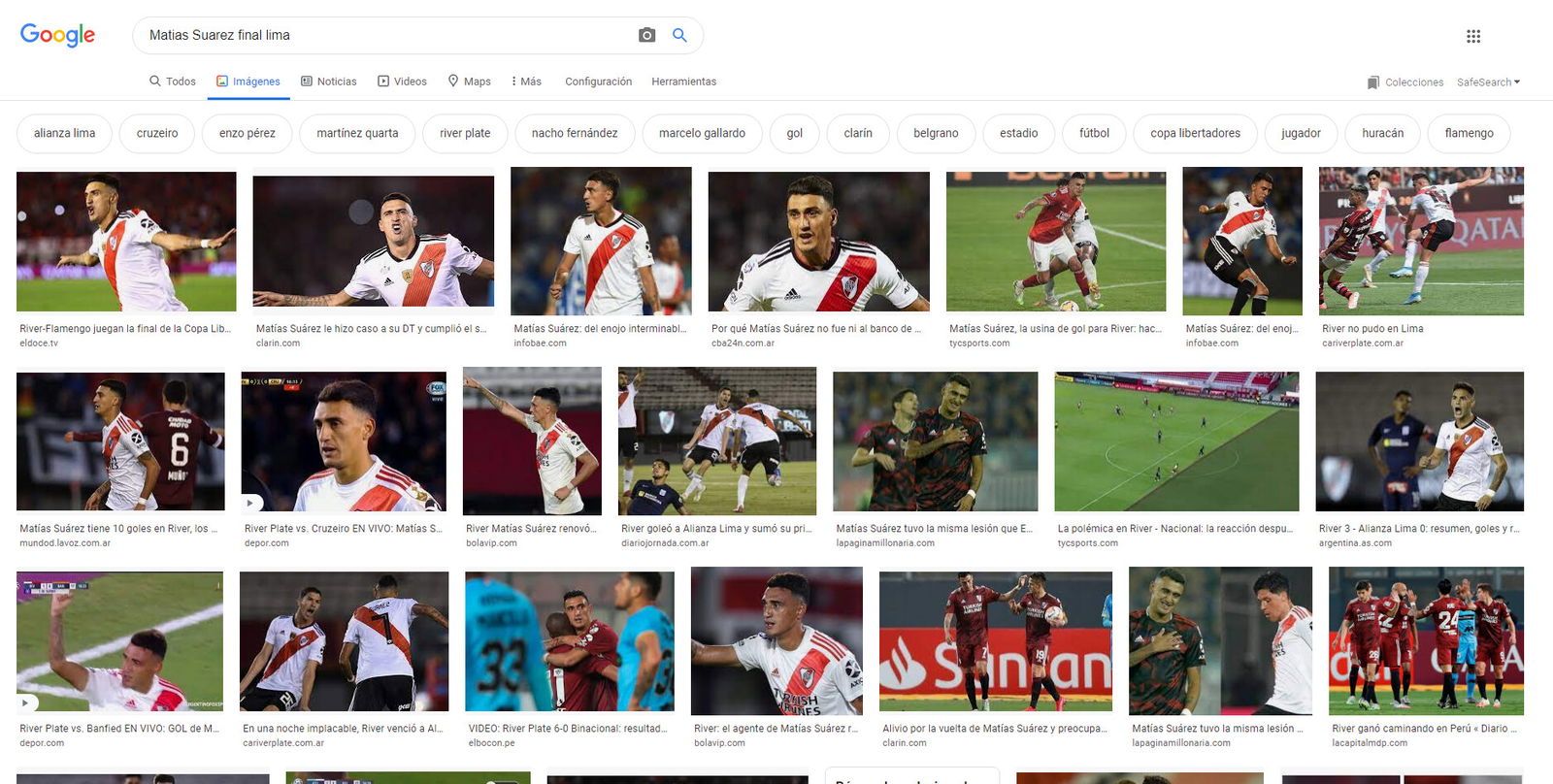1553x784 pixels.
Task: Select the Imágenes tab
Action: pos(248,82)
